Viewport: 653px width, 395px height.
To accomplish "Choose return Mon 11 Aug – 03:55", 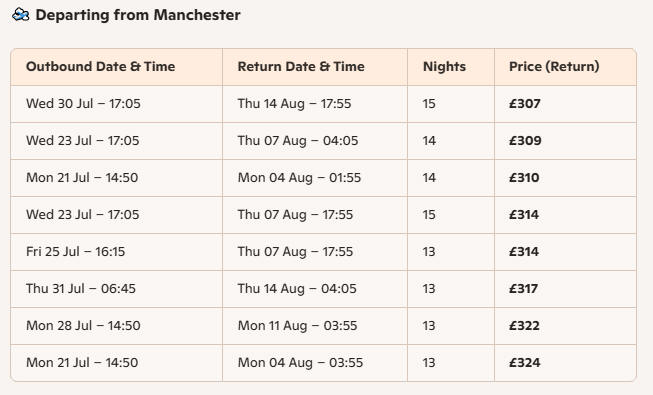I will click(x=297, y=326).
